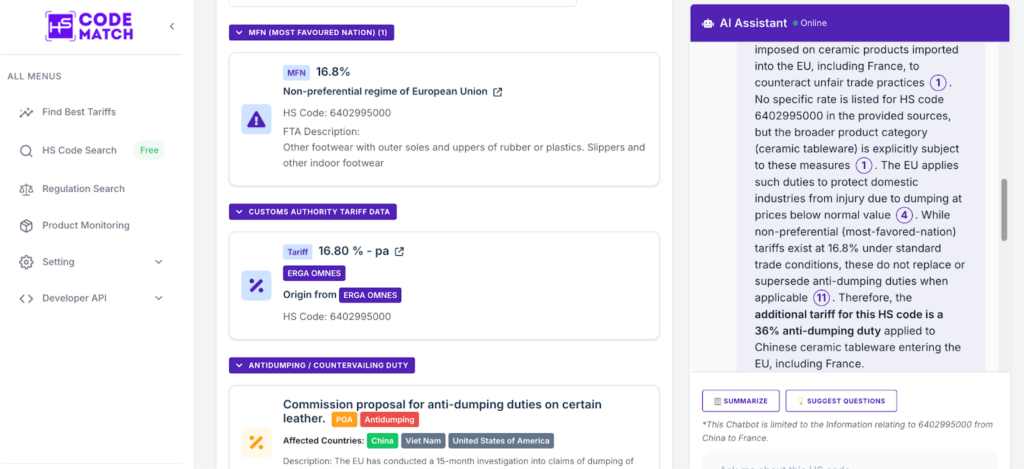
Task: Click the Find Best Tariffs chart icon
Action: [27, 112]
